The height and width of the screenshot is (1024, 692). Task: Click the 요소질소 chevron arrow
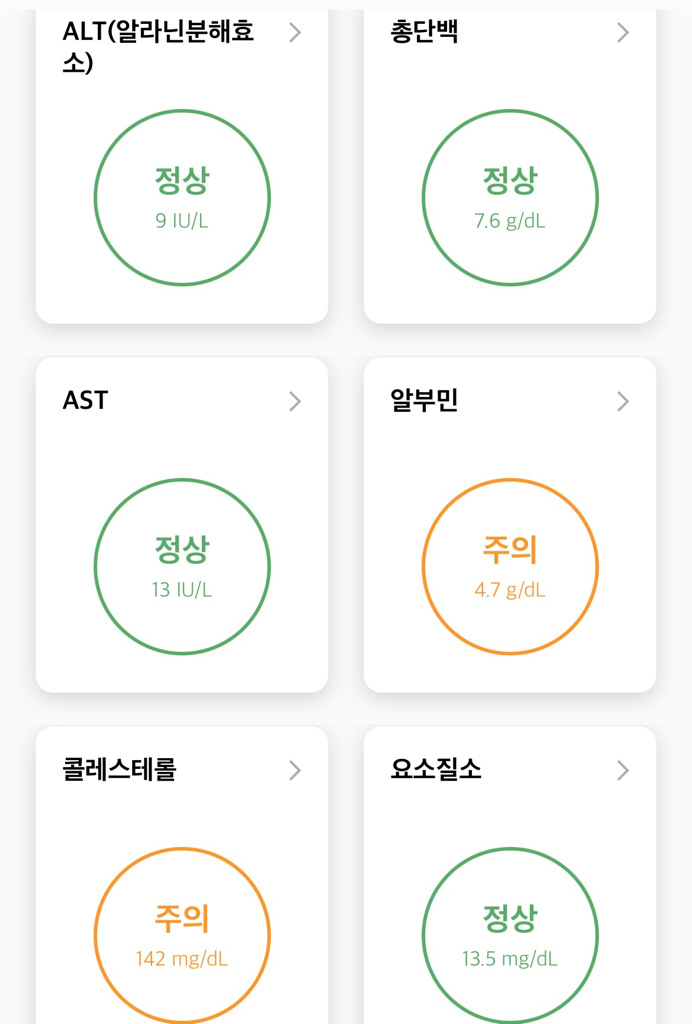(623, 770)
